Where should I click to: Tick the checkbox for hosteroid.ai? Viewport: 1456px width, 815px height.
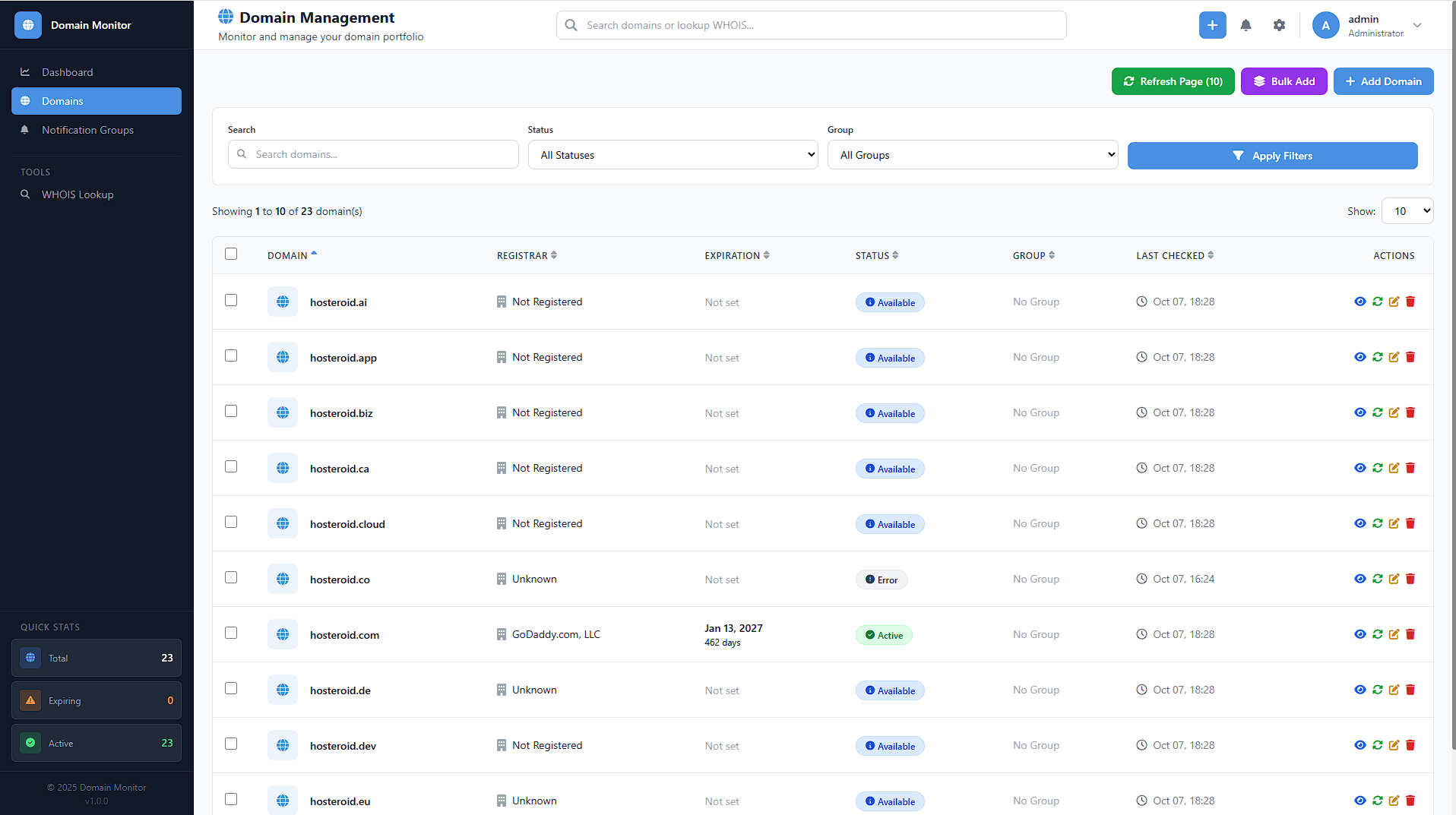231,300
